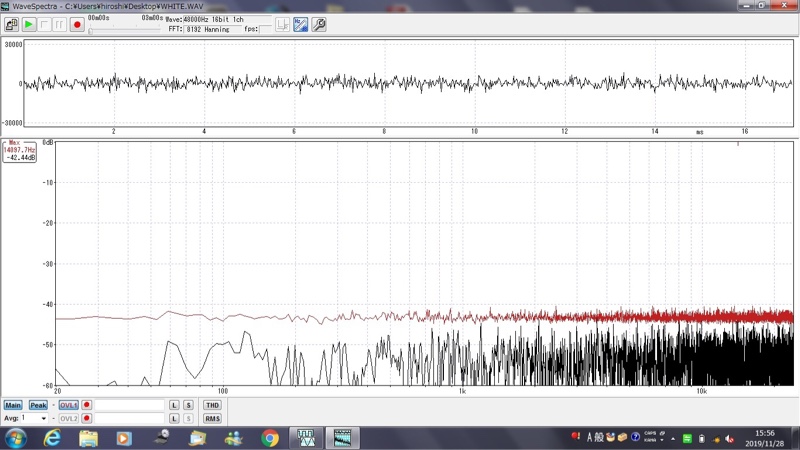Viewport: 800px width, 450px height.
Task: Click the OVL1 overlay name field
Action: coord(130,405)
